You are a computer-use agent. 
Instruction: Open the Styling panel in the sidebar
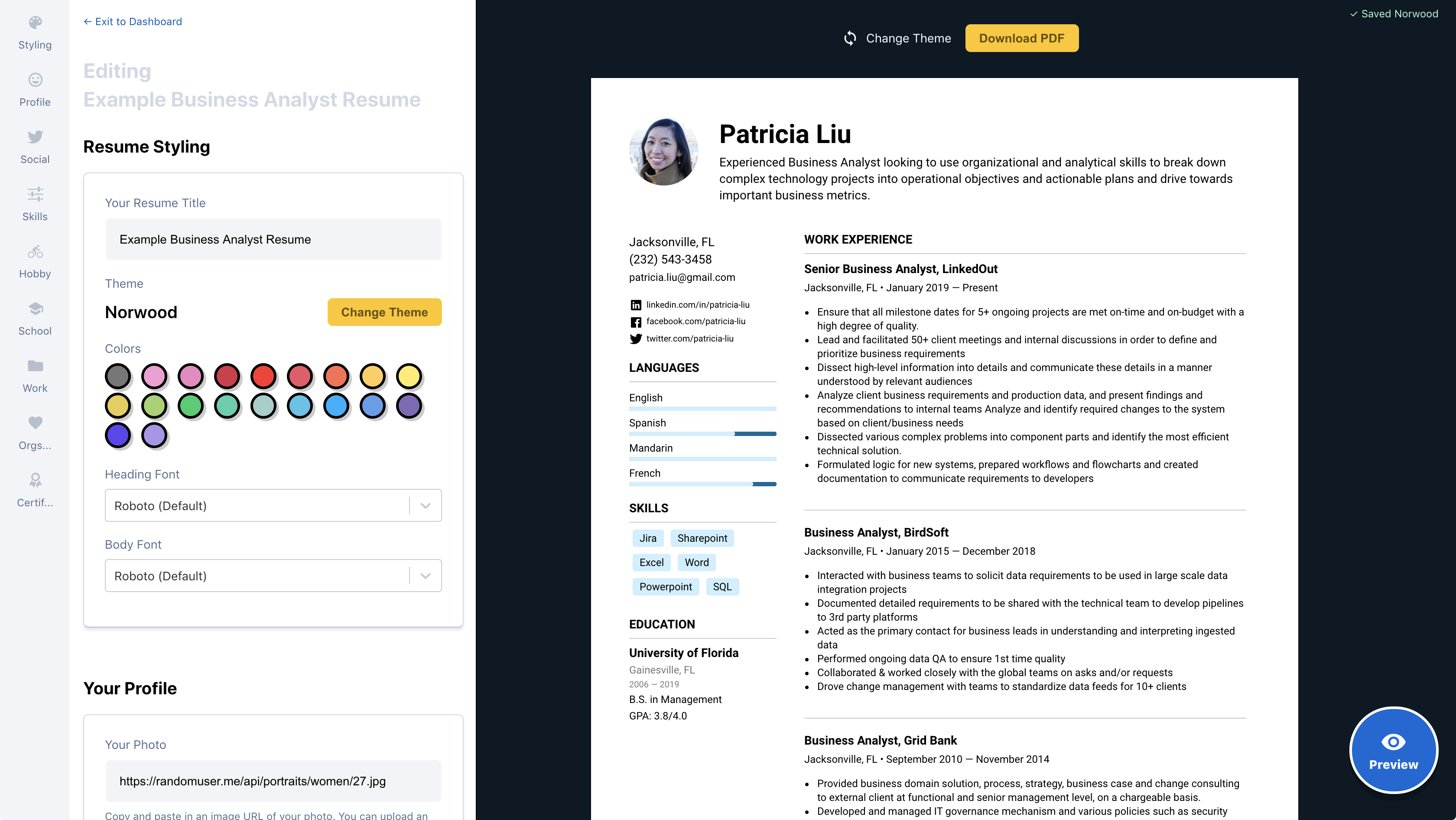click(x=35, y=32)
